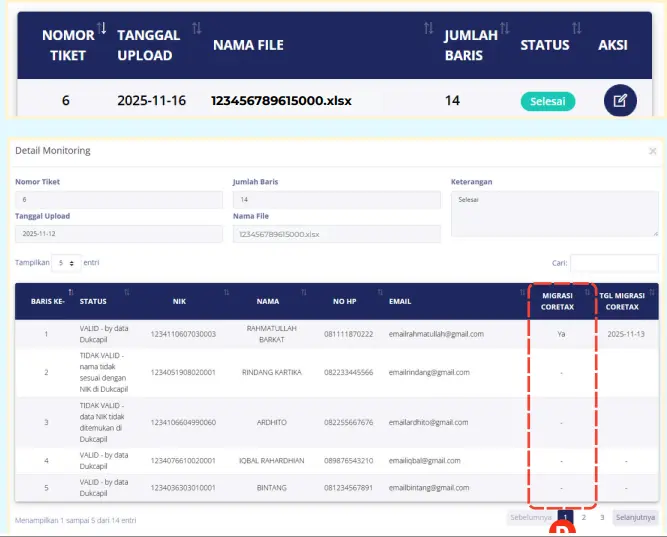Close the Detail Monitoring dialog

click(653, 151)
